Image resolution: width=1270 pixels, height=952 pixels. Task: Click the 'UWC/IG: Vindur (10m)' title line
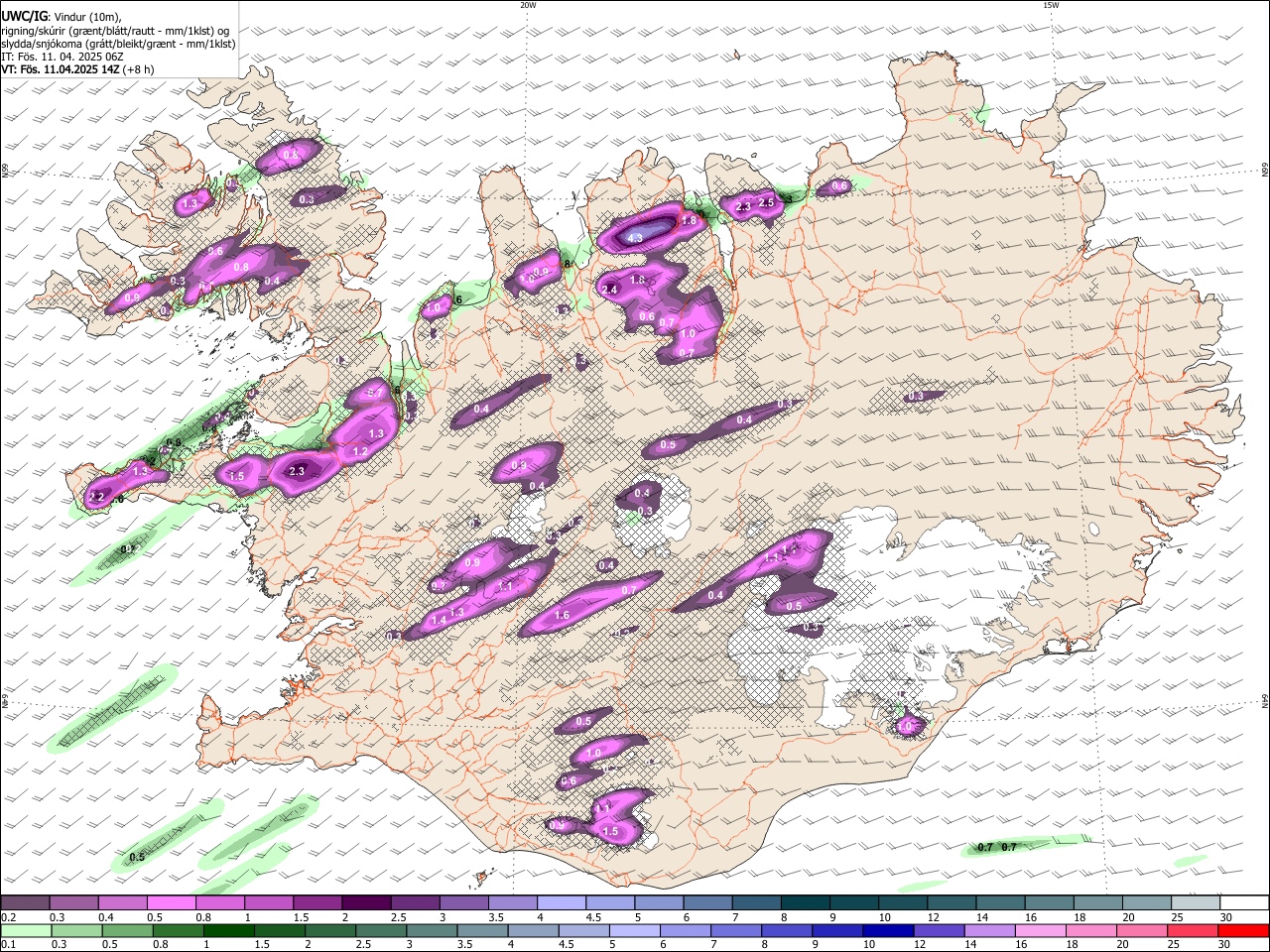point(62,17)
